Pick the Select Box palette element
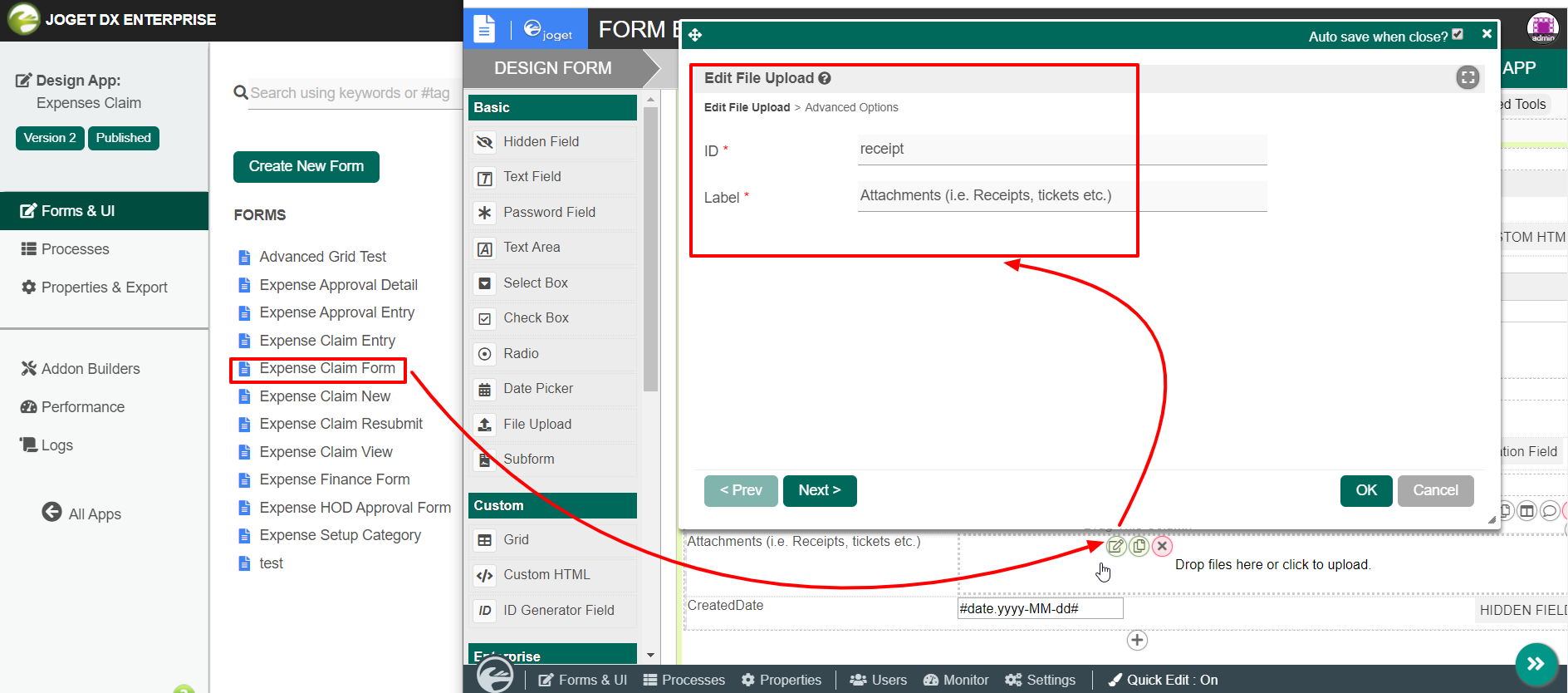Image resolution: width=1568 pixels, height=693 pixels. [x=553, y=283]
